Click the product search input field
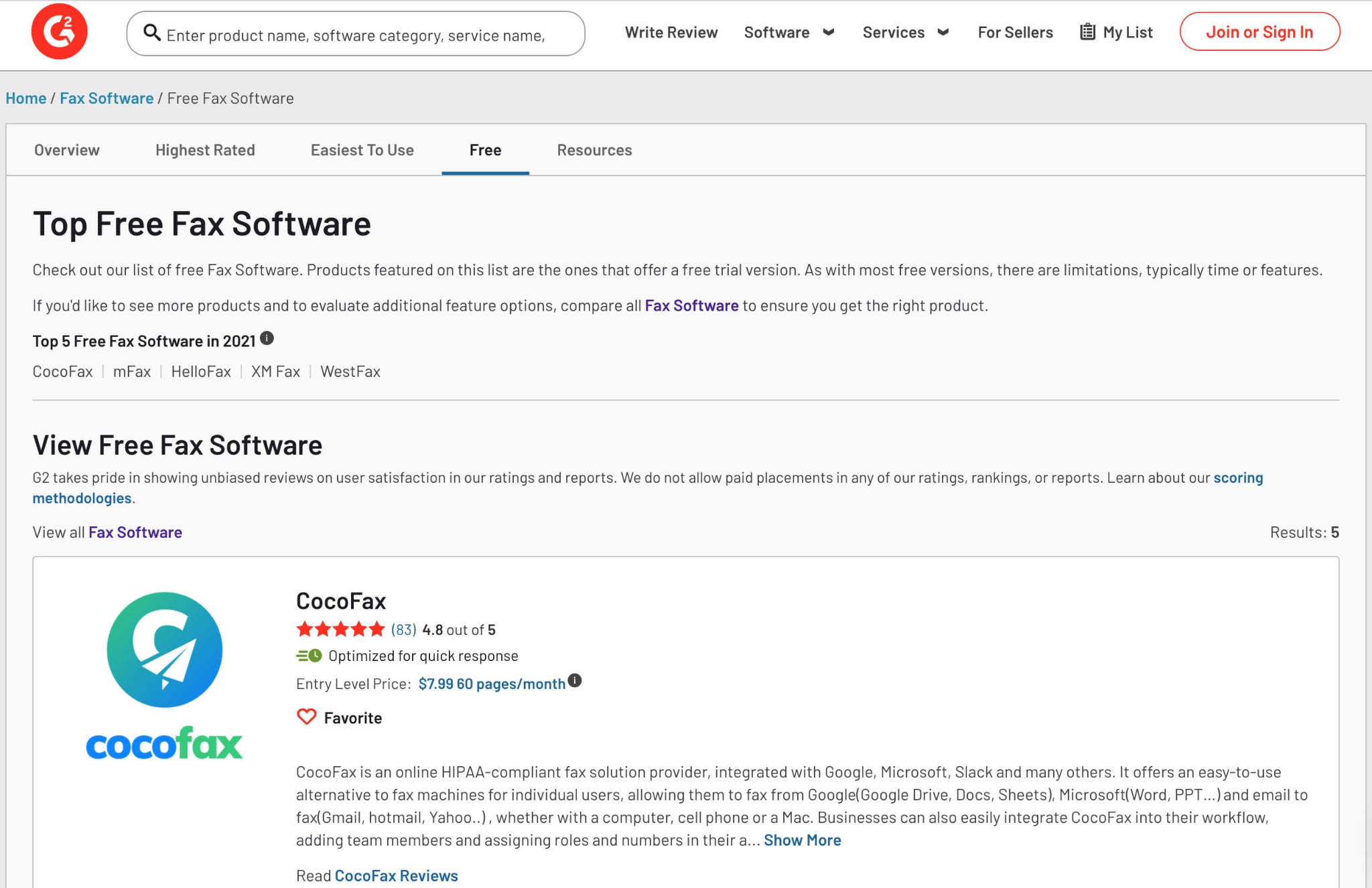Viewport: 1372px width, 888px height. [362, 35]
